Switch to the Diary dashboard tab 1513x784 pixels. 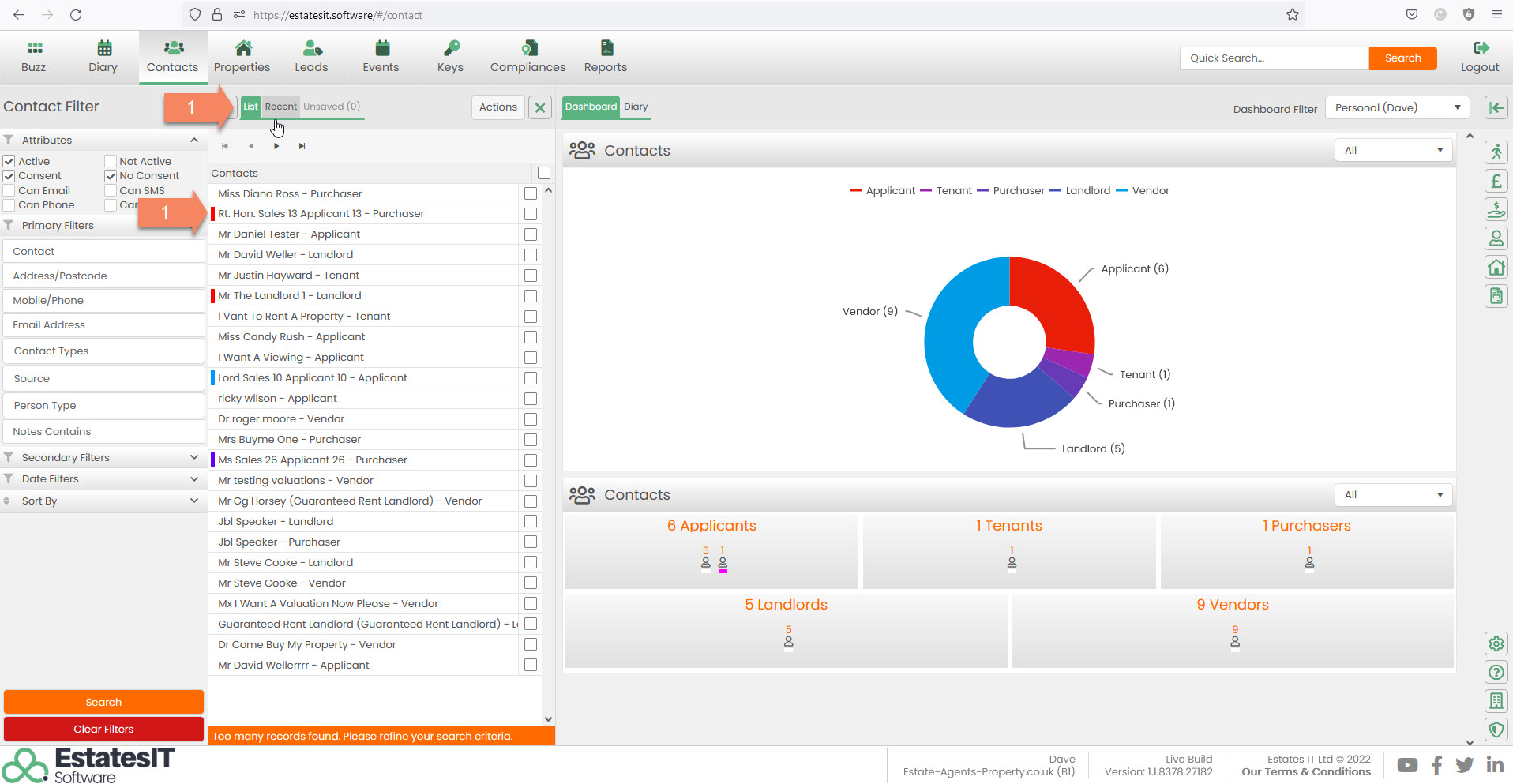(636, 107)
